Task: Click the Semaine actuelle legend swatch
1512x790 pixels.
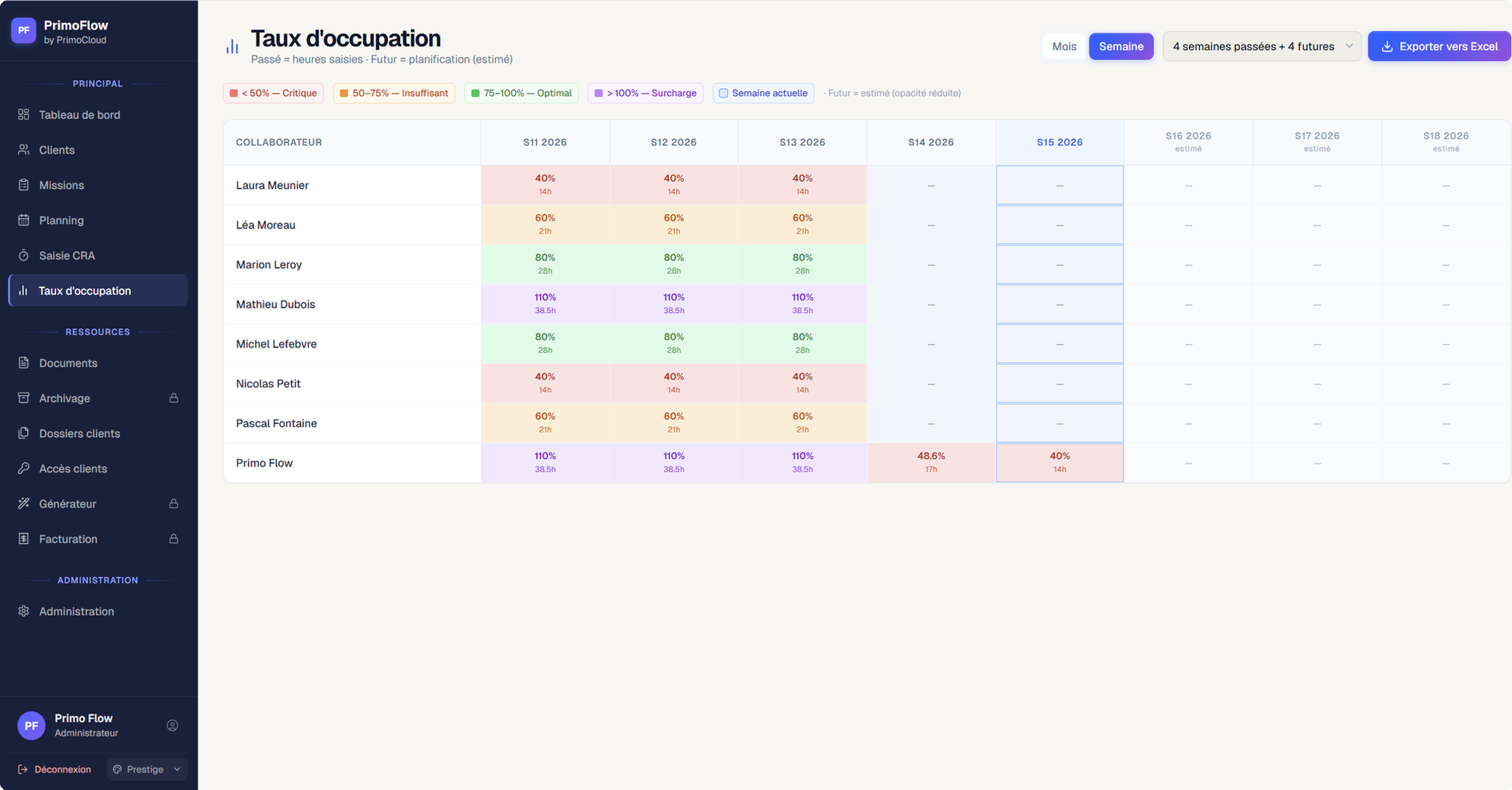Action: [723, 93]
